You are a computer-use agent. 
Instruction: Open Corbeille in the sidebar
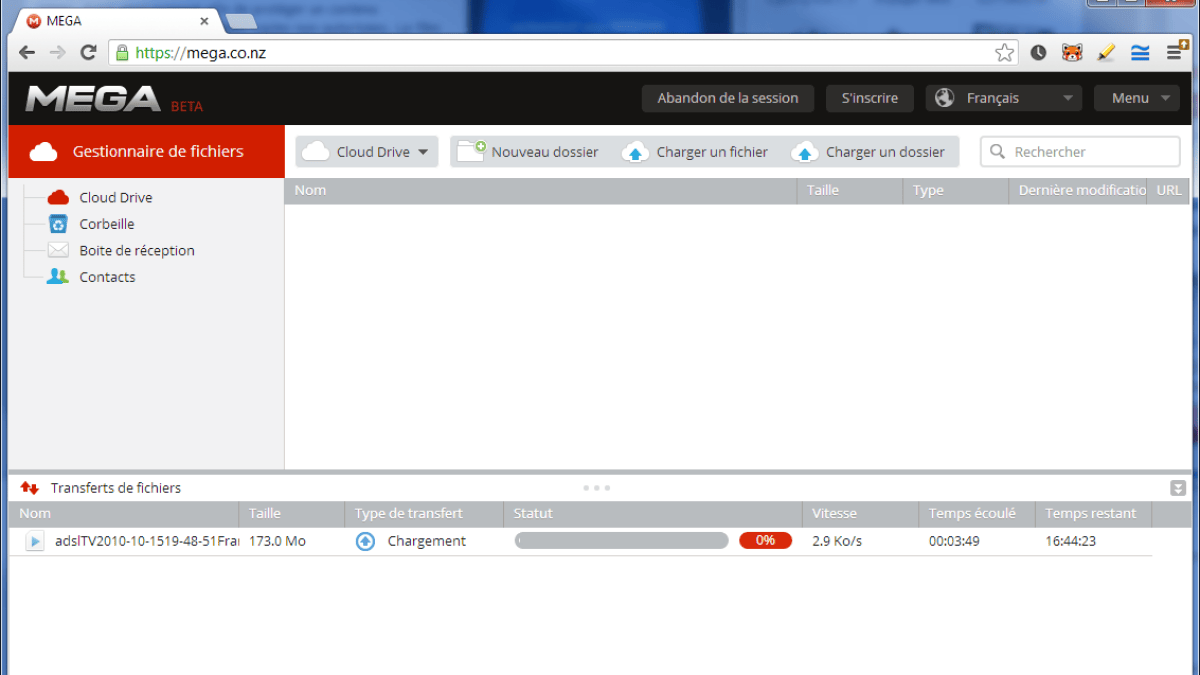point(107,224)
